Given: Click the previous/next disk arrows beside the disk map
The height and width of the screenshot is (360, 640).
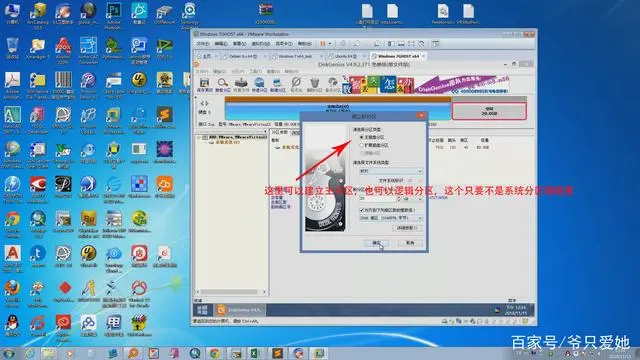Looking at the screenshot, I should 204,104.
